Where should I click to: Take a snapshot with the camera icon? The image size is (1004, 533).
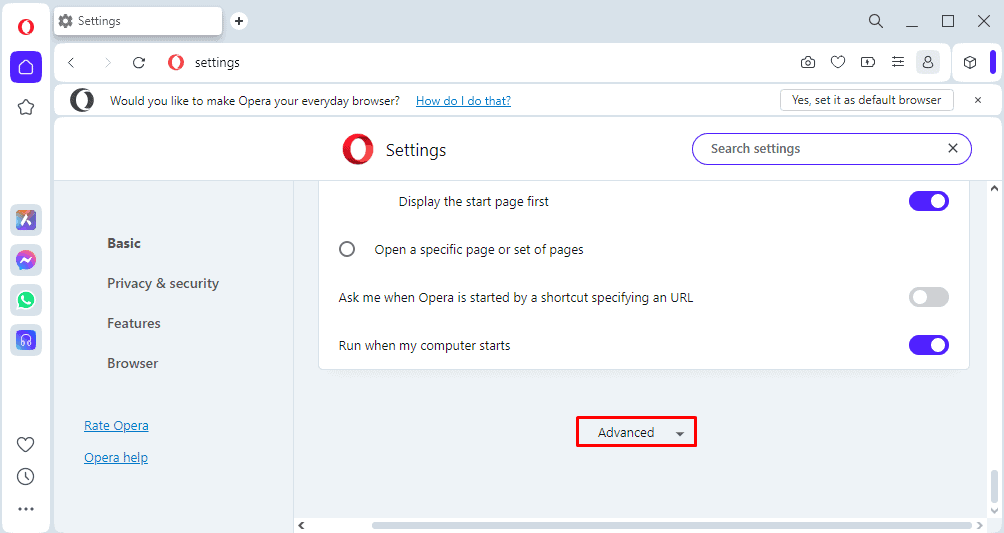click(808, 62)
